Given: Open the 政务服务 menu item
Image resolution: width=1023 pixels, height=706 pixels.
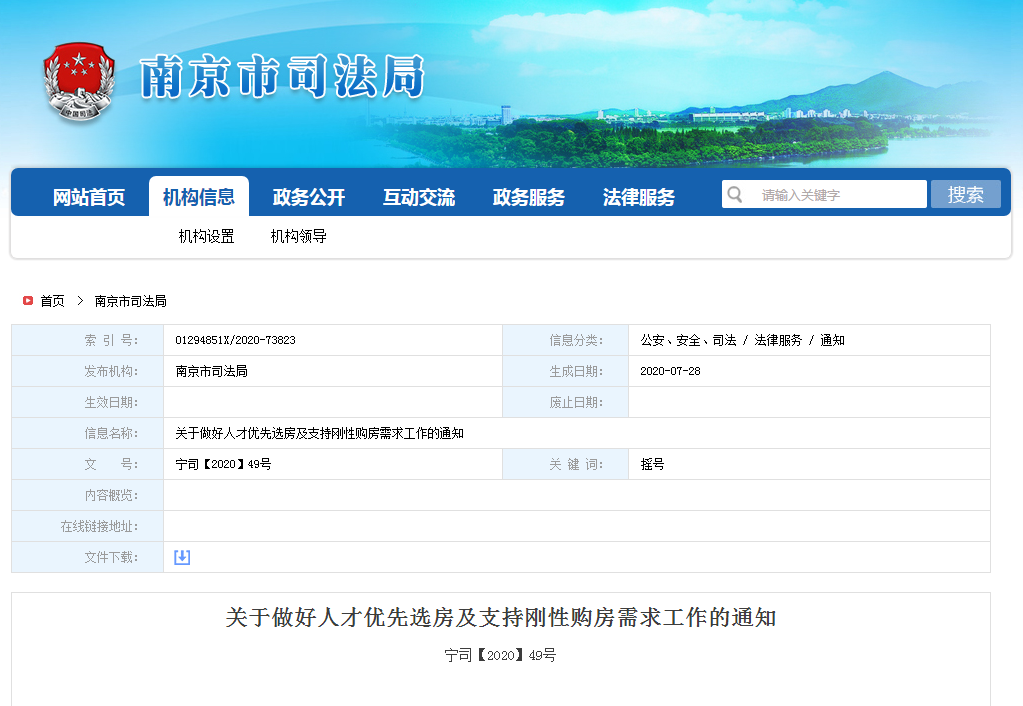Looking at the screenshot, I should point(529,197).
